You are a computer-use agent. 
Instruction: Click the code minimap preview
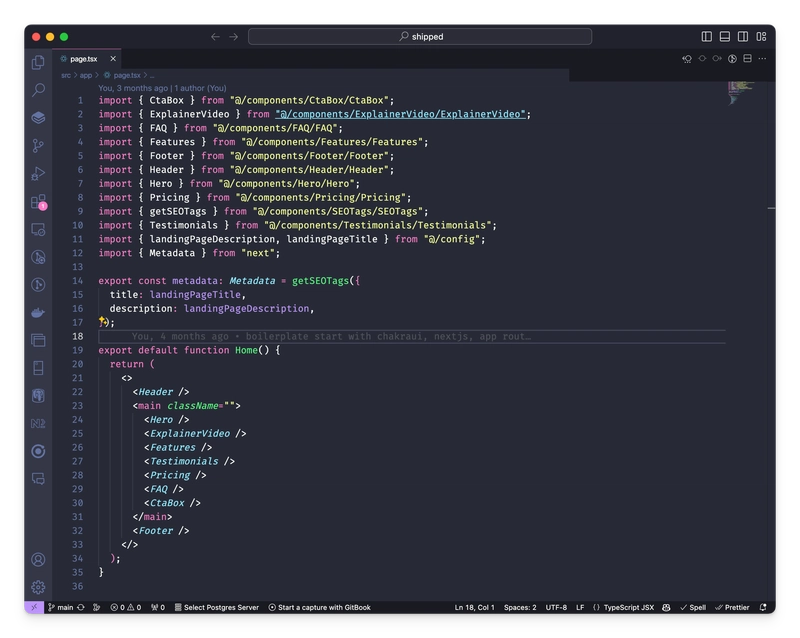740,93
